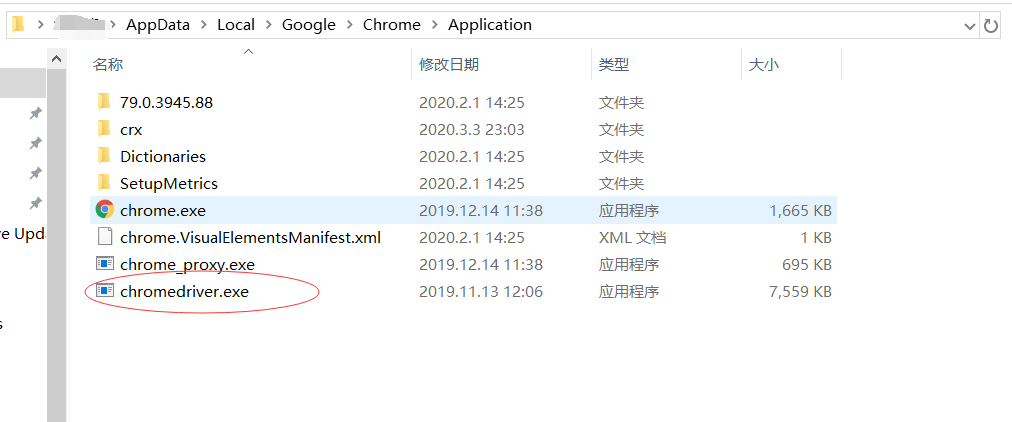Click the size 1,665 KB
This screenshot has height=422, width=1012.
[x=800, y=210]
